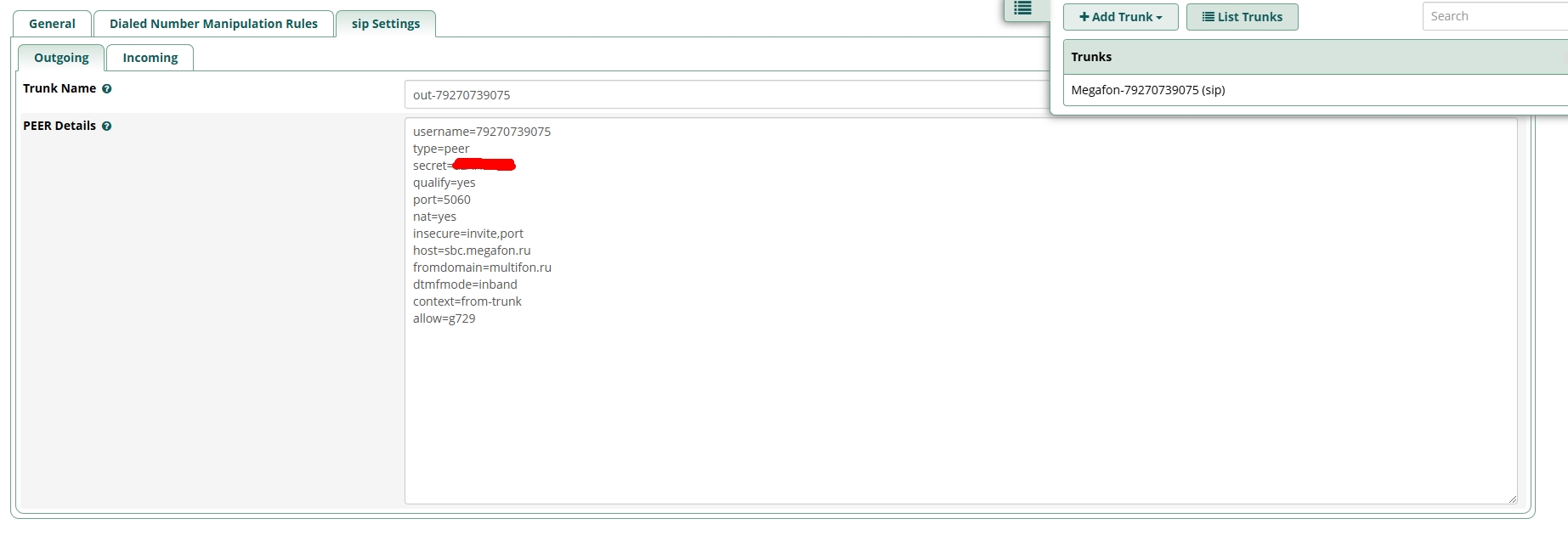Switch to the General tab
1568x535 pixels.
click(x=52, y=24)
